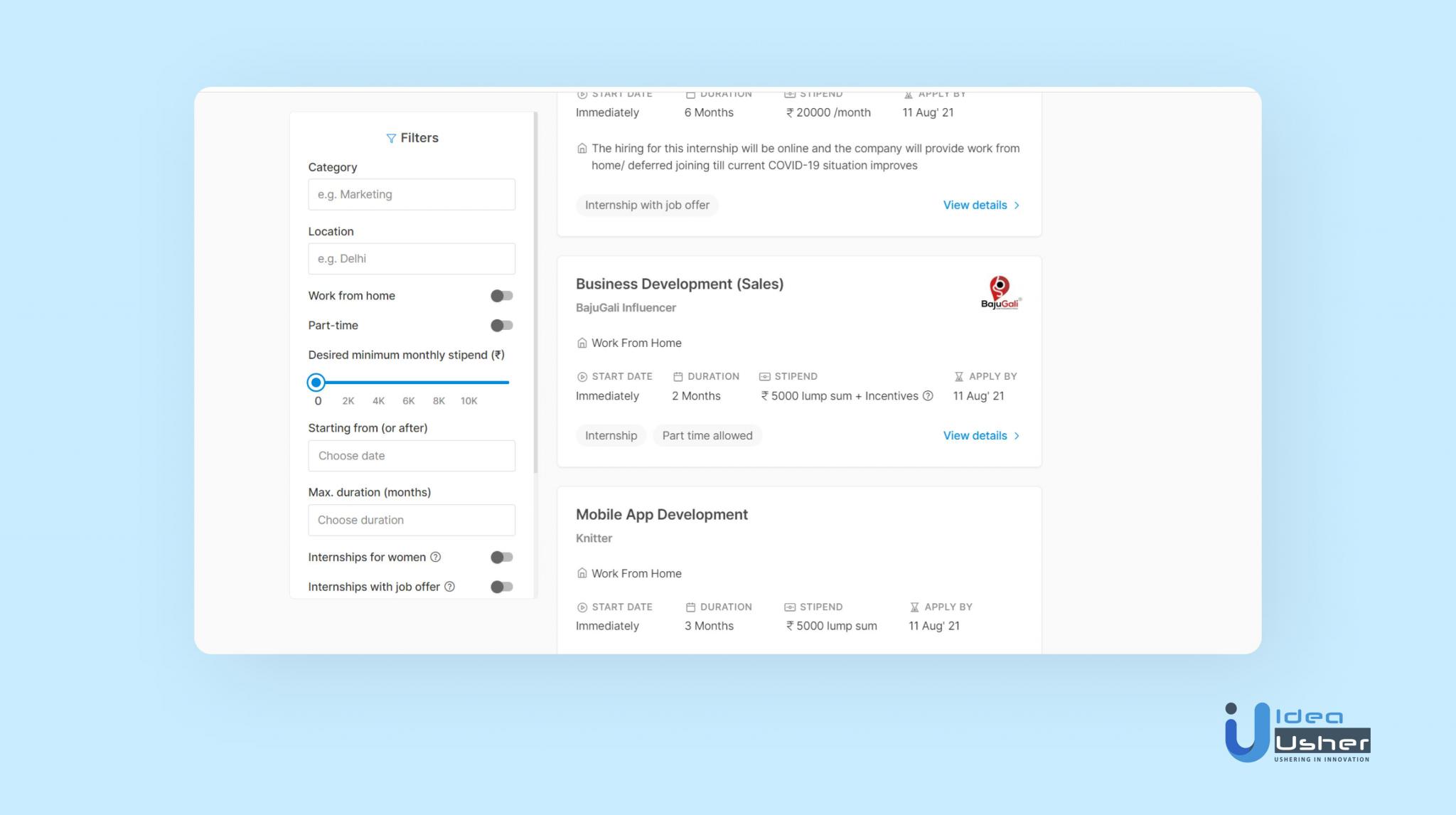Screen dimensions: 1456x815
Task: Turn on the Part-time toggle
Action: [501, 326]
